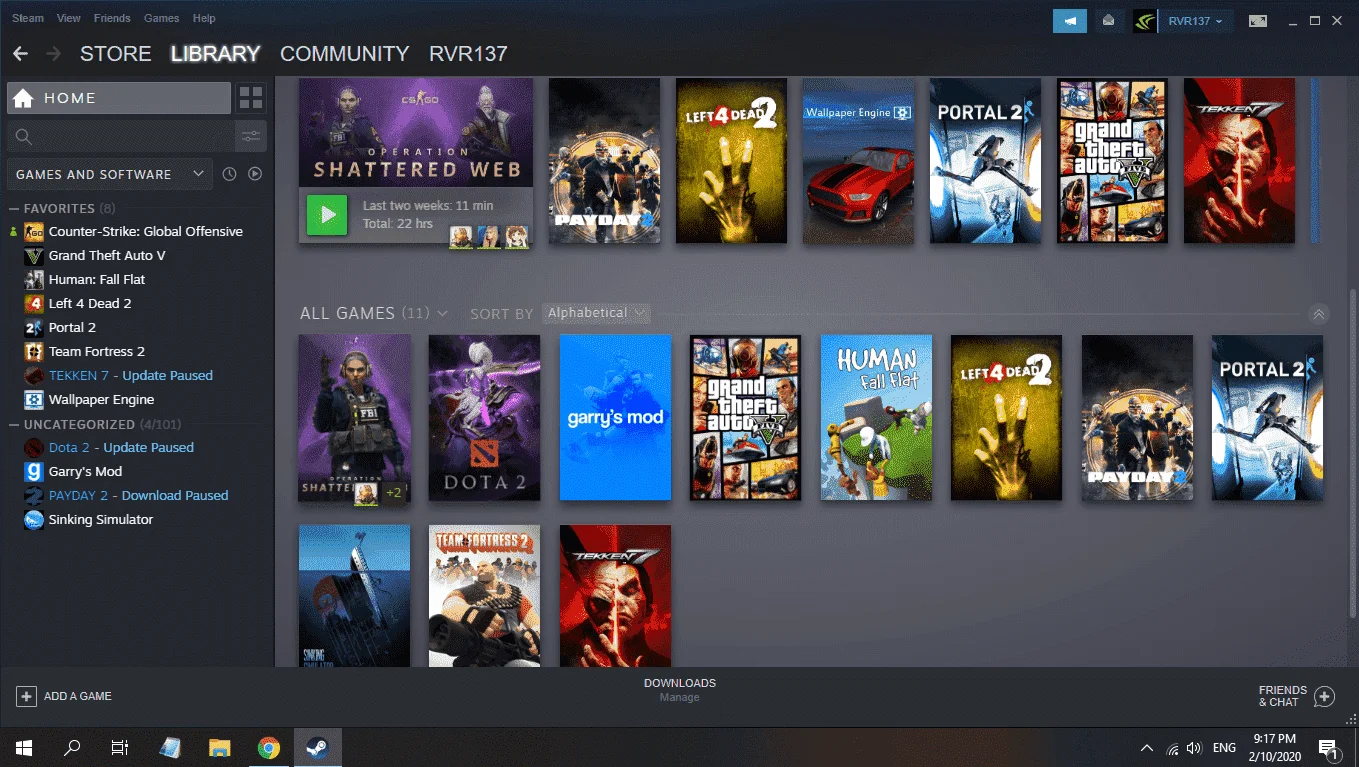
Task: Click the Add a Game plus icon
Action: coord(26,696)
